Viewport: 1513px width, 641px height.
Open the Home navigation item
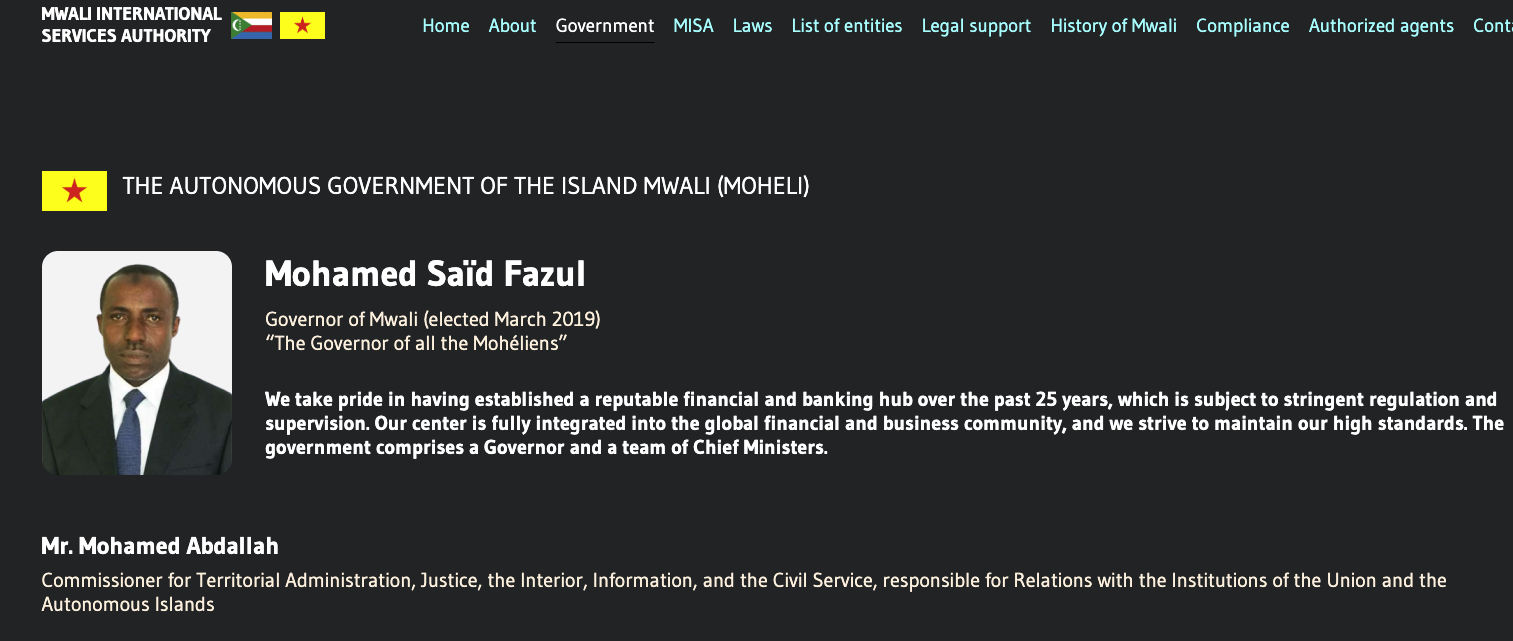445,26
